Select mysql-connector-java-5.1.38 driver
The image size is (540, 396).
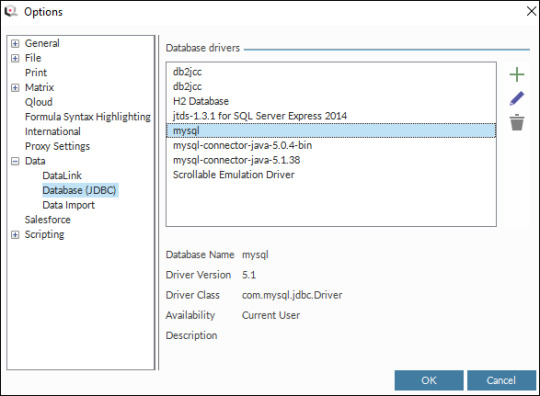coord(331,160)
